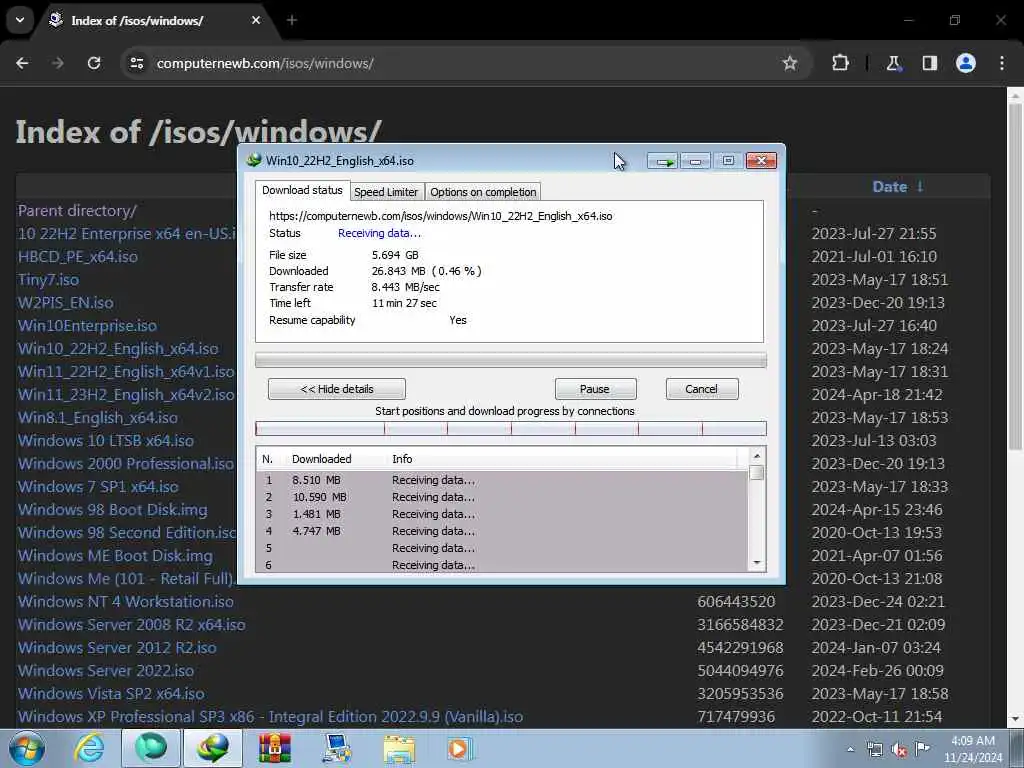Open Chrome three-dot menu
This screenshot has height=768, width=1024.
1002,63
